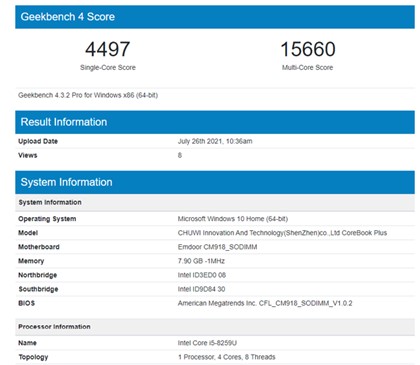Select the Intel ID3ED0 08 value
420x365 pixels.
202,275
